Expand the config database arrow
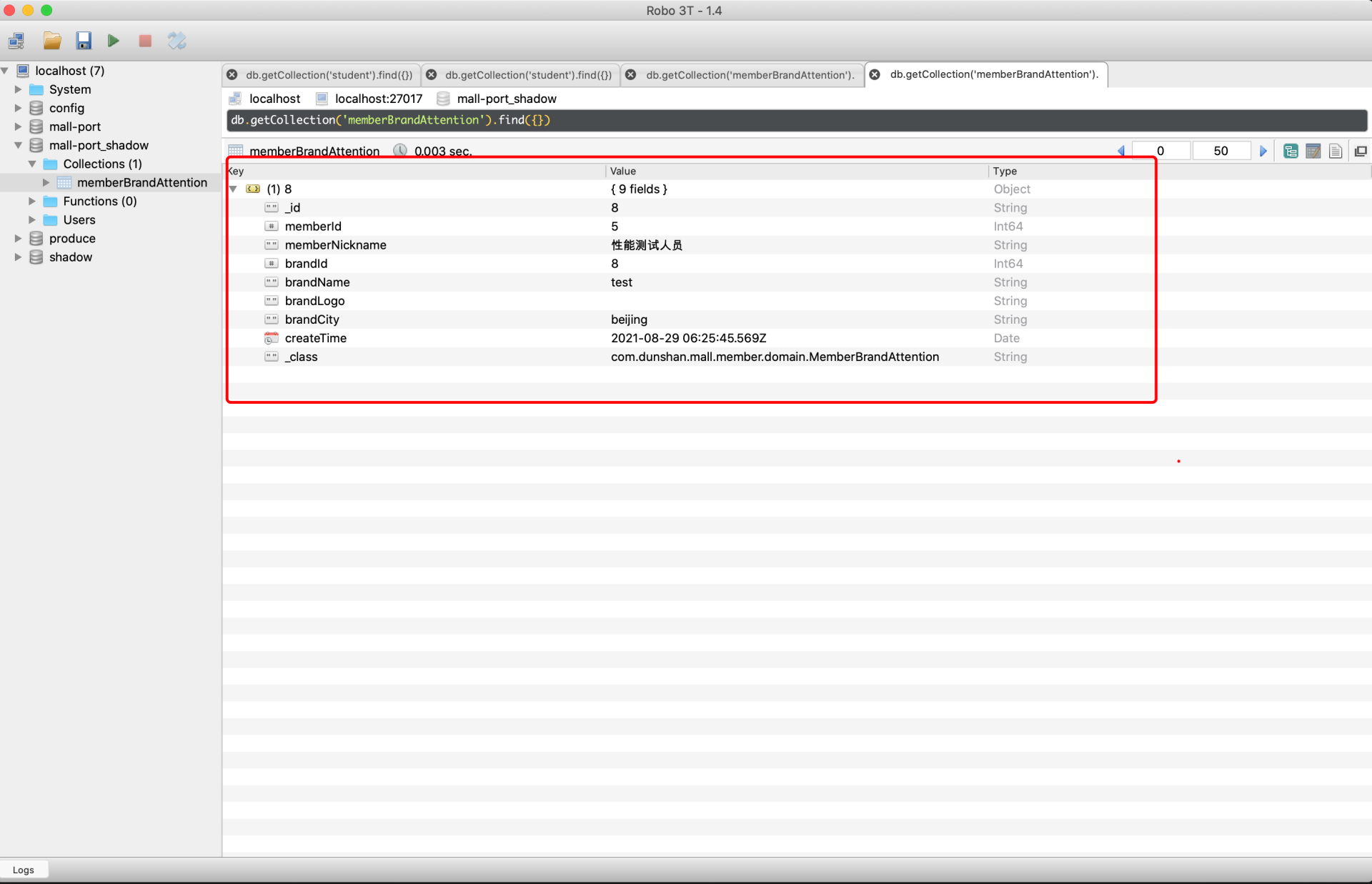The height and width of the screenshot is (884, 1372). pos(18,108)
